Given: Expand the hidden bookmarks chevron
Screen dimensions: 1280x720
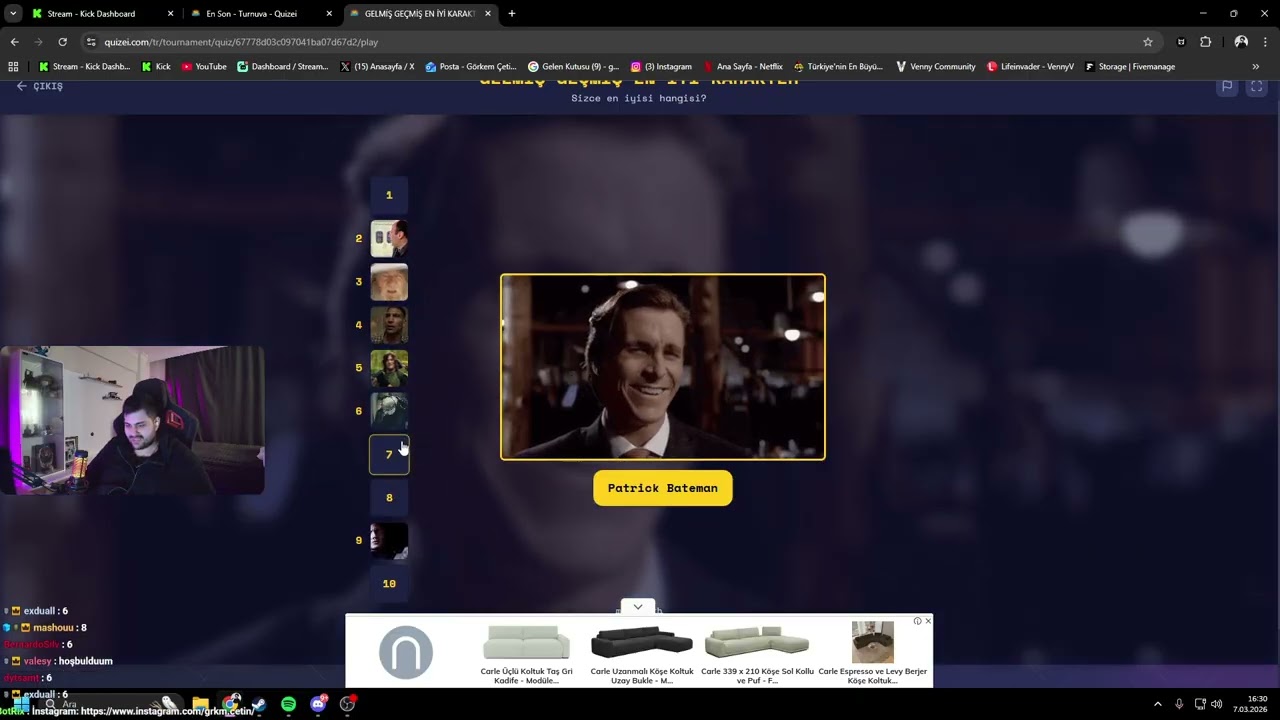Looking at the screenshot, I should pos(1255,67).
